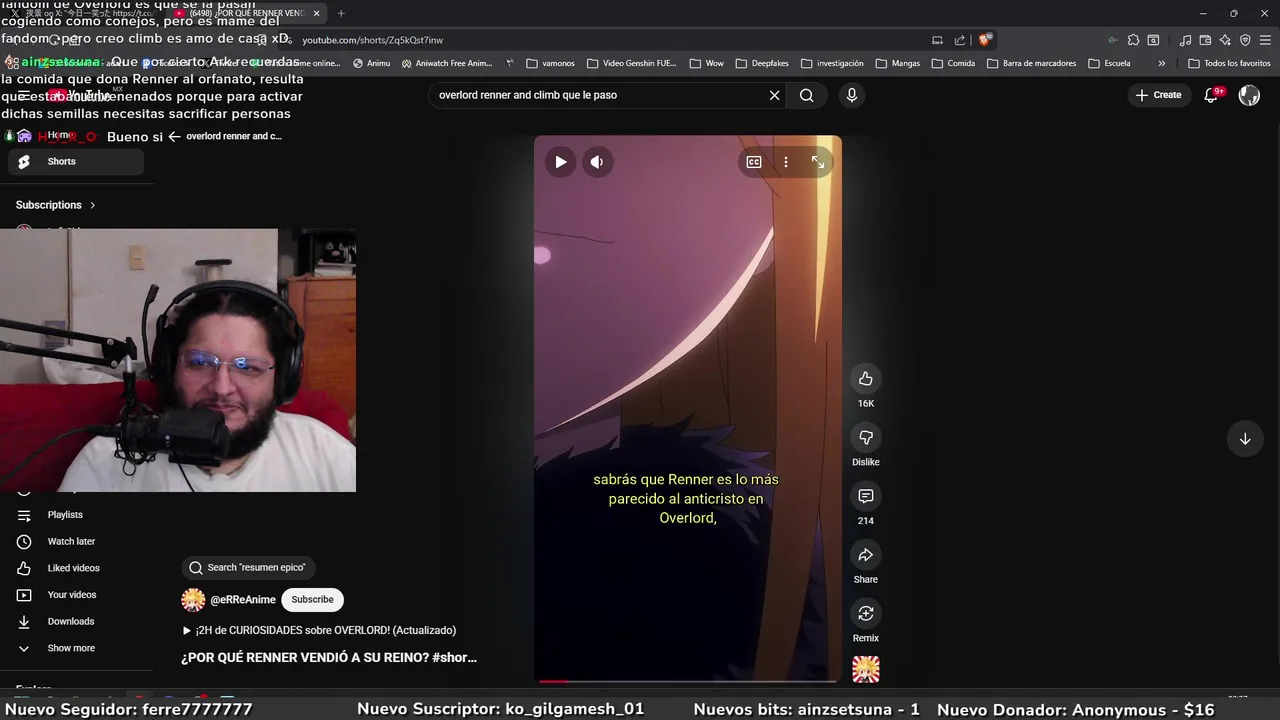Open the VPN shield icon in the toolbar
The height and width of the screenshot is (720, 1280).
(x=1245, y=40)
